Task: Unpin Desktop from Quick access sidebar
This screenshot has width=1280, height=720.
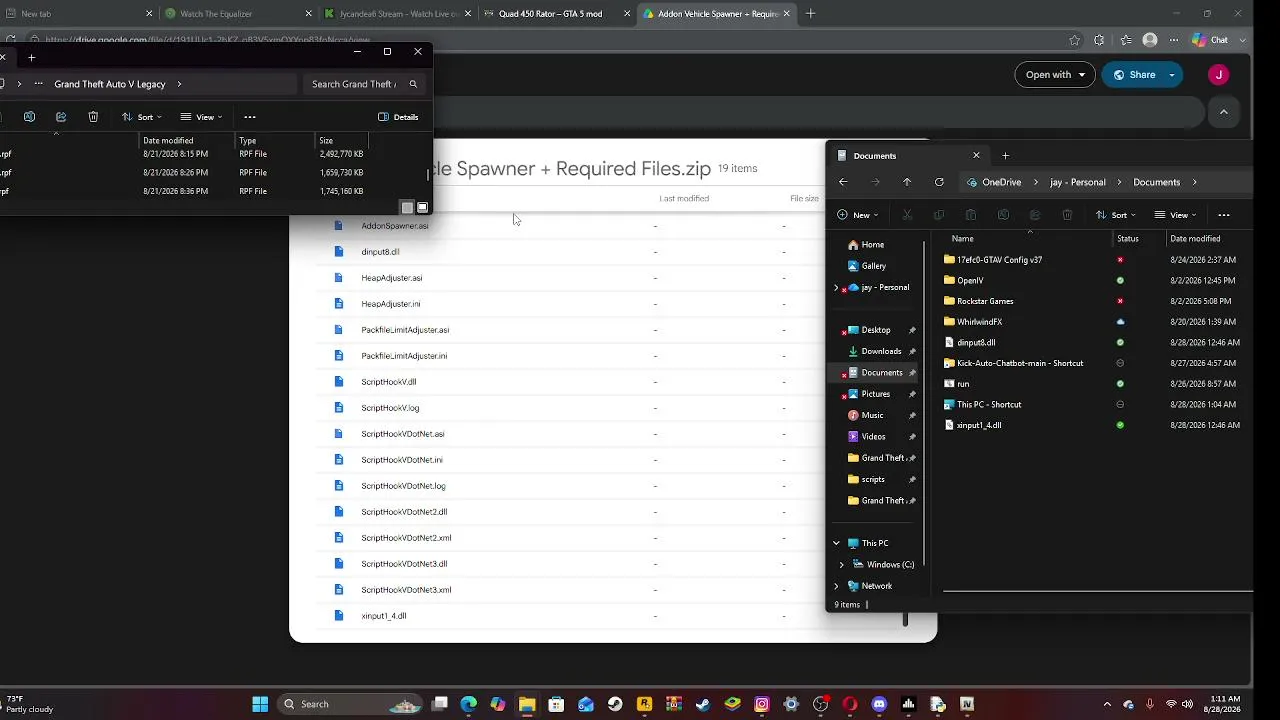Action: pos(912,330)
